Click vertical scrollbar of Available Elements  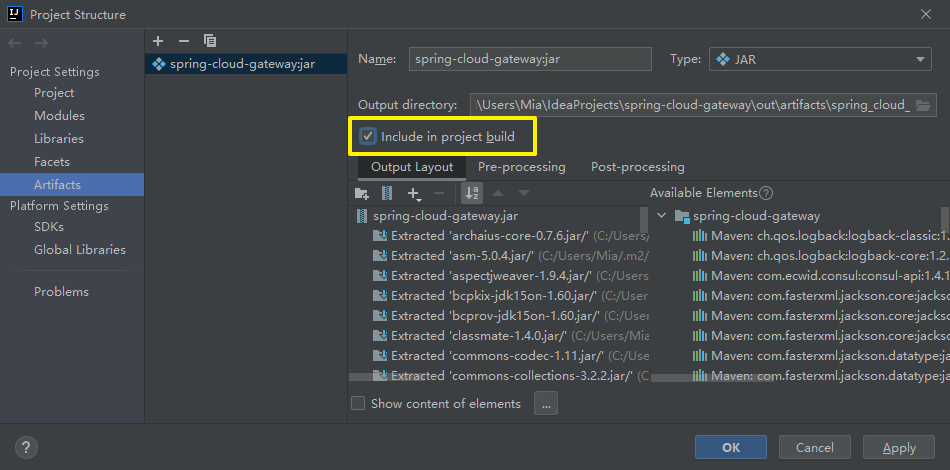point(945,221)
